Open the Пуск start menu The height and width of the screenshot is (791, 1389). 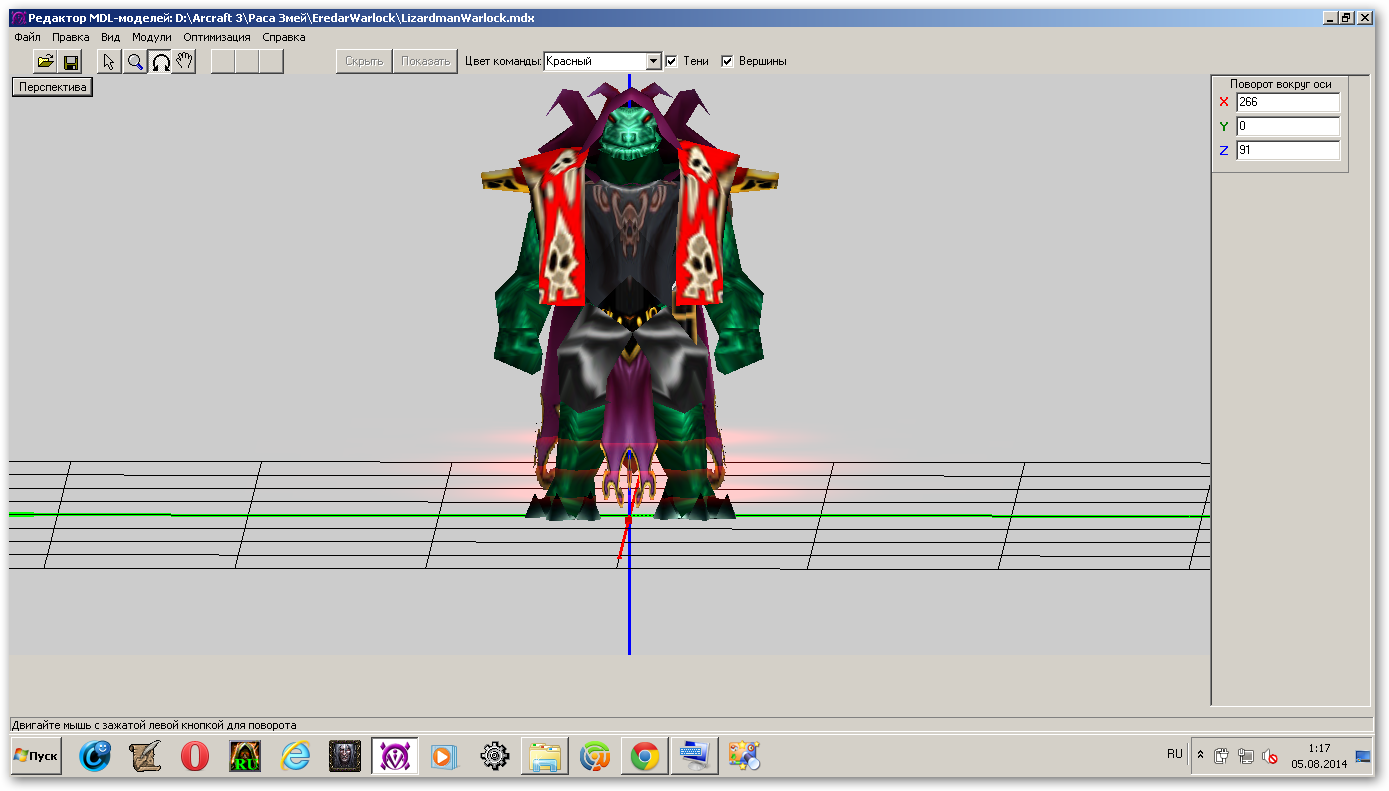tap(37, 757)
